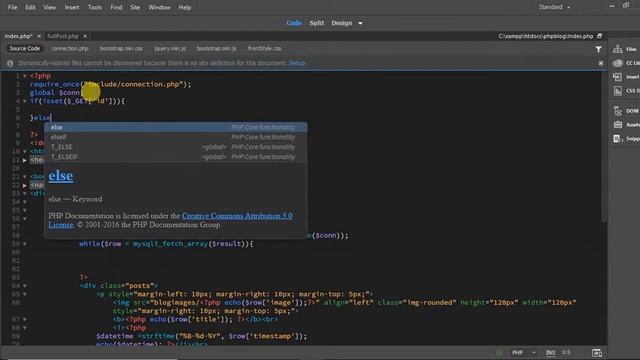Click the info icon on notification bar
This screenshot has height=360, width=640.
10,63
